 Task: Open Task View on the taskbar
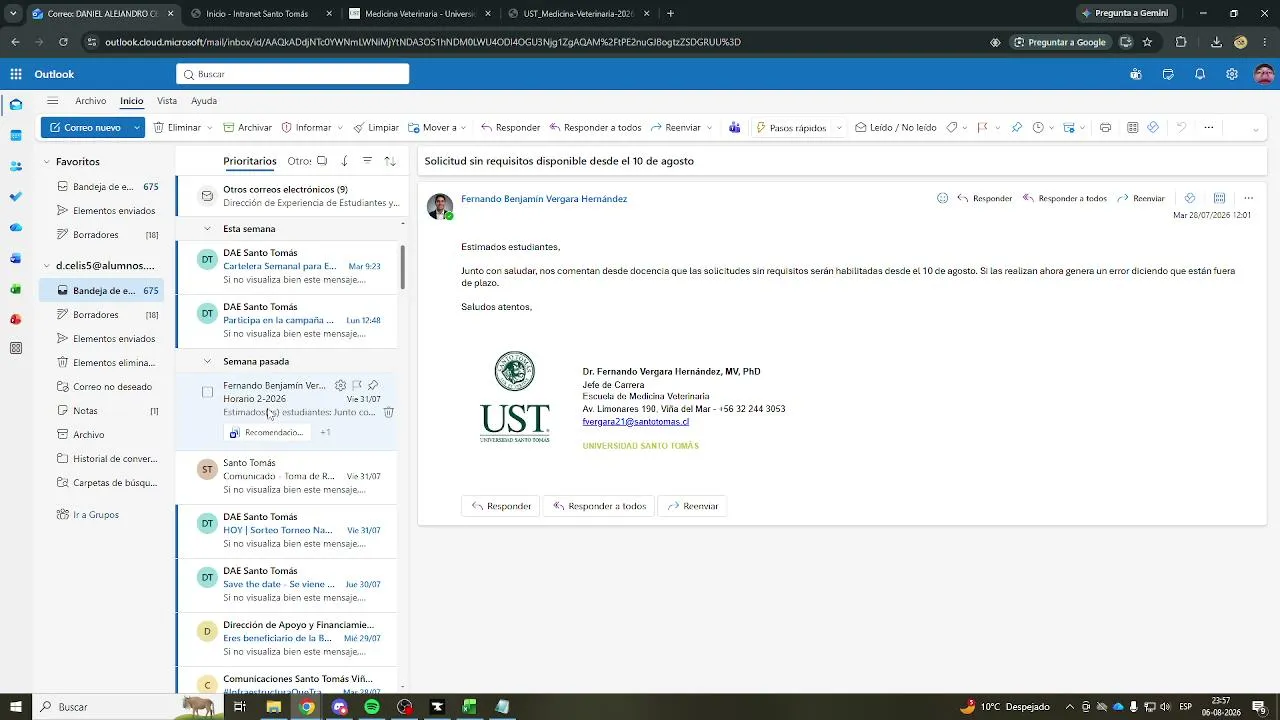tap(240, 707)
